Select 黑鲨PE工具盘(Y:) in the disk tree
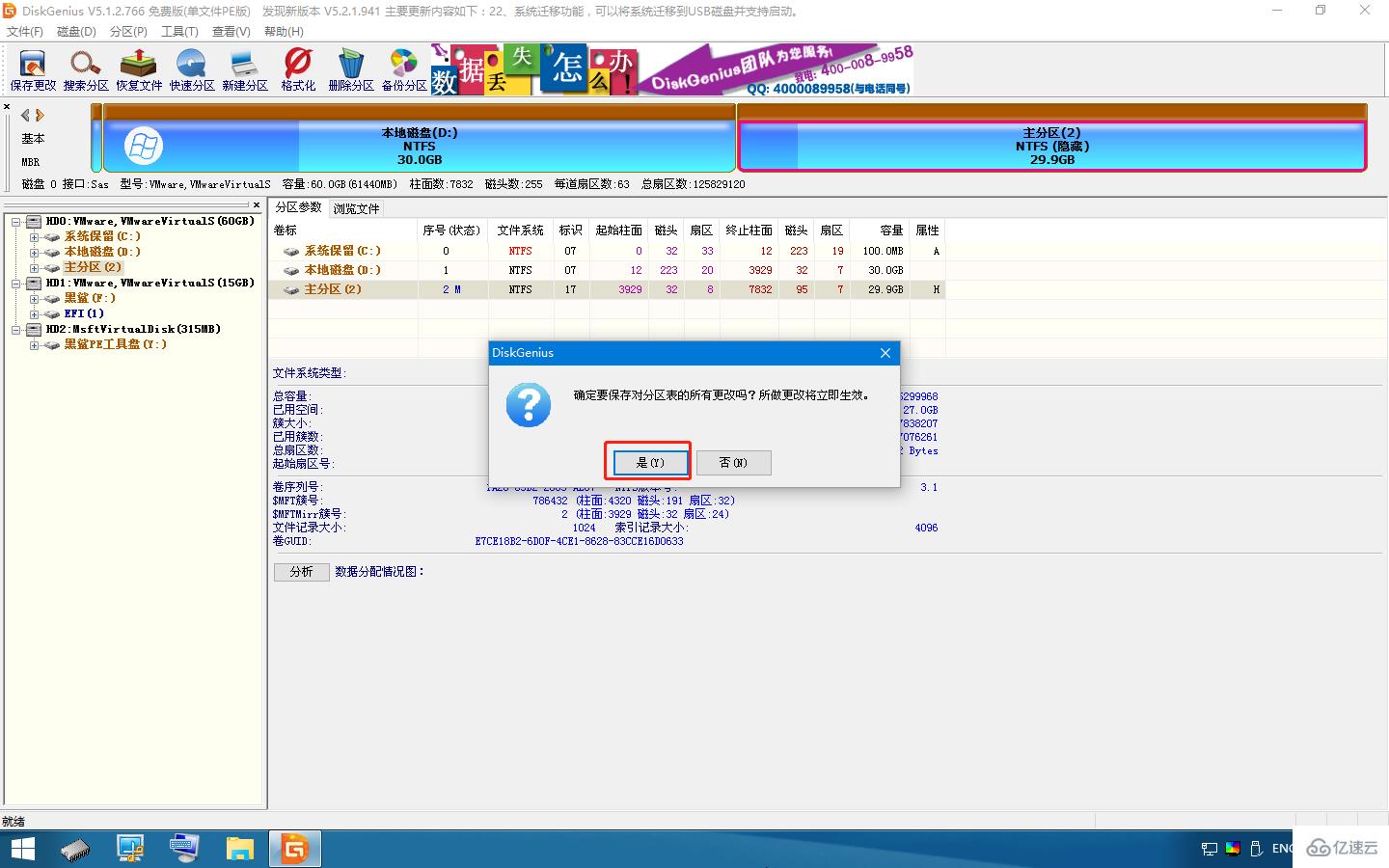This screenshot has width=1389, height=868. 116,344
